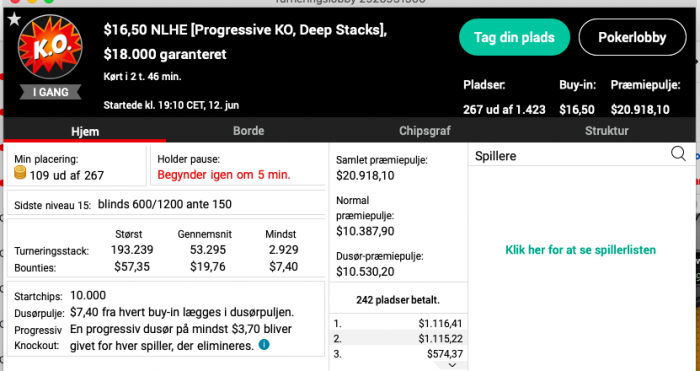
Task: Expand the payout list chevron
Action: (x=452, y=365)
